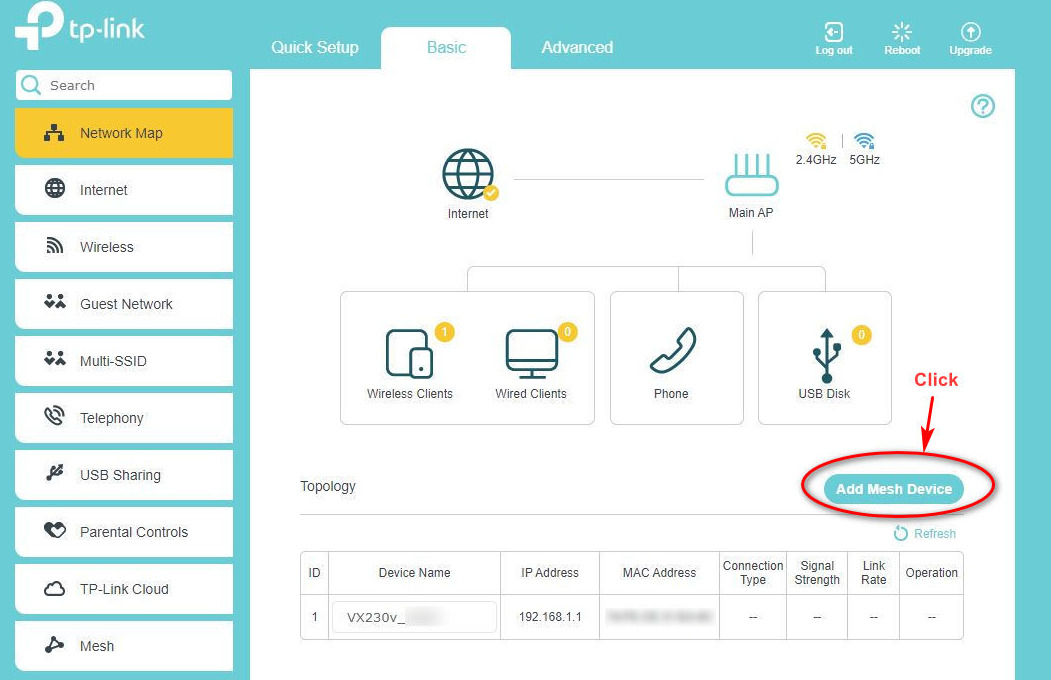Image resolution: width=1051 pixels, height=680 pixels.
Task: Click the 2.4GHz Wi-Fi icon
Action: (816, 140)
